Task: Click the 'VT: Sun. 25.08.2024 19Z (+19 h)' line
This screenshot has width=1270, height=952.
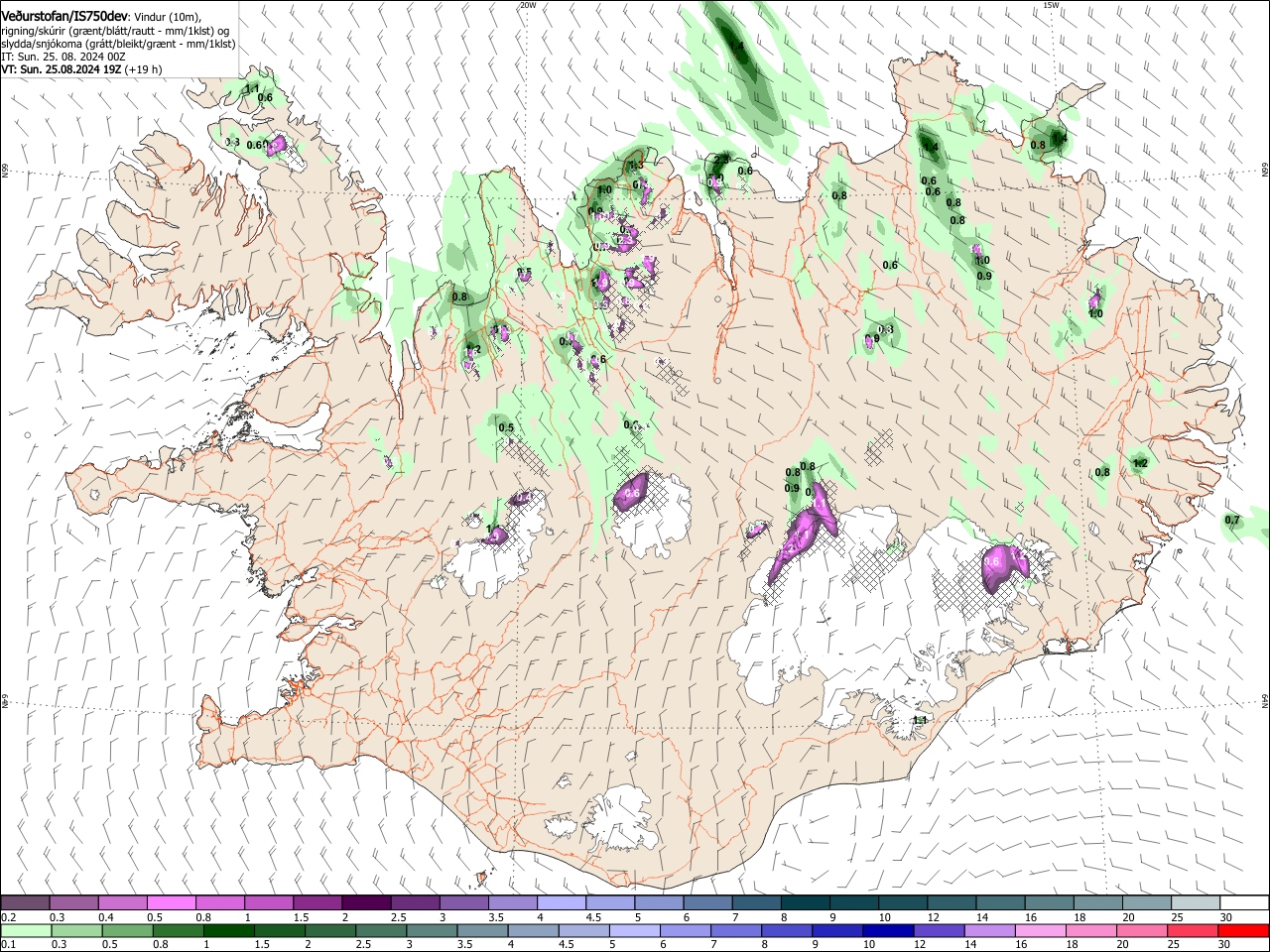Action: pos(82,69)
